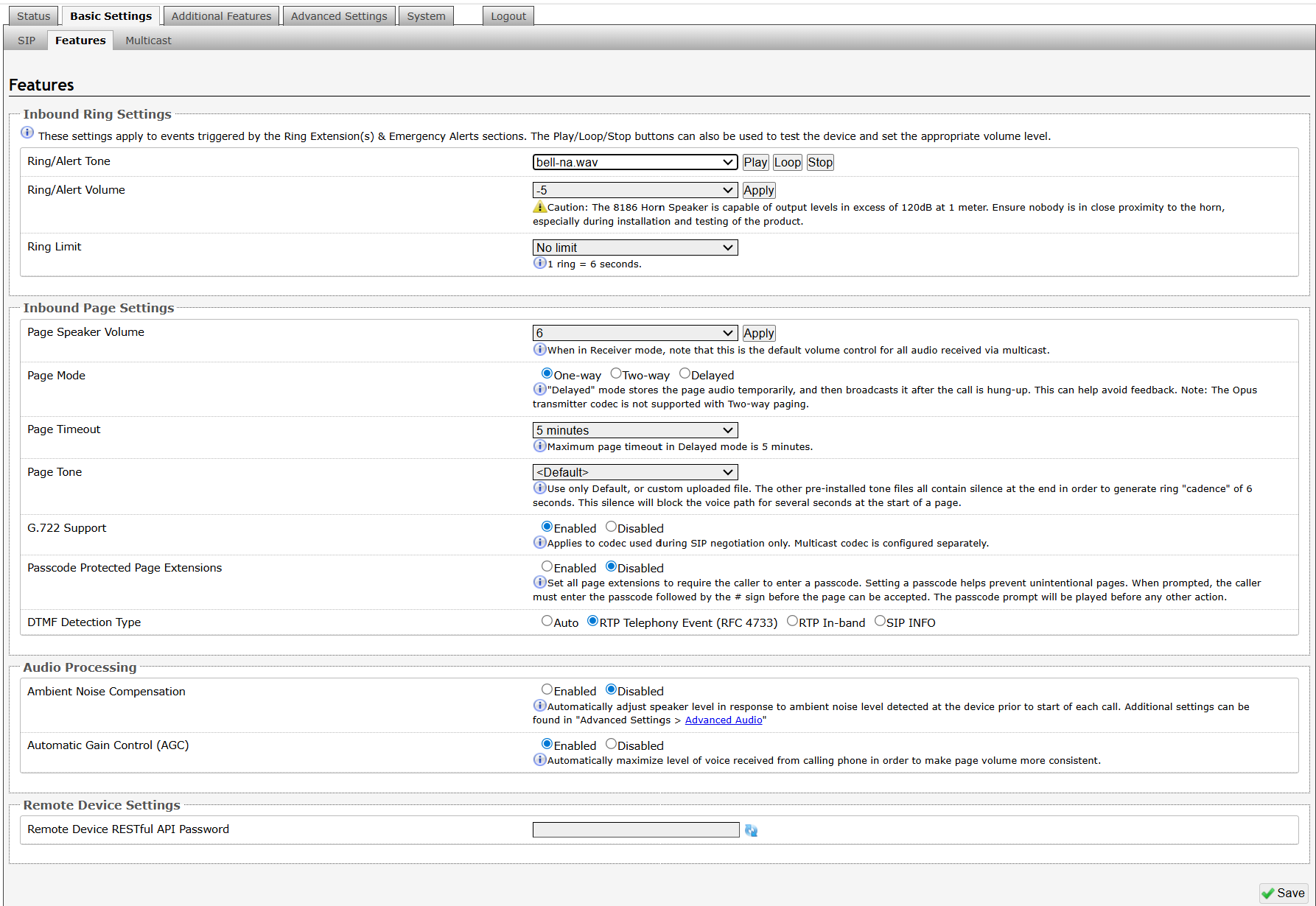Image resolution: width=1316 pixels, height=906 pixels.
Task: Open the Advanced Settings tab
Action: (339, 16)
